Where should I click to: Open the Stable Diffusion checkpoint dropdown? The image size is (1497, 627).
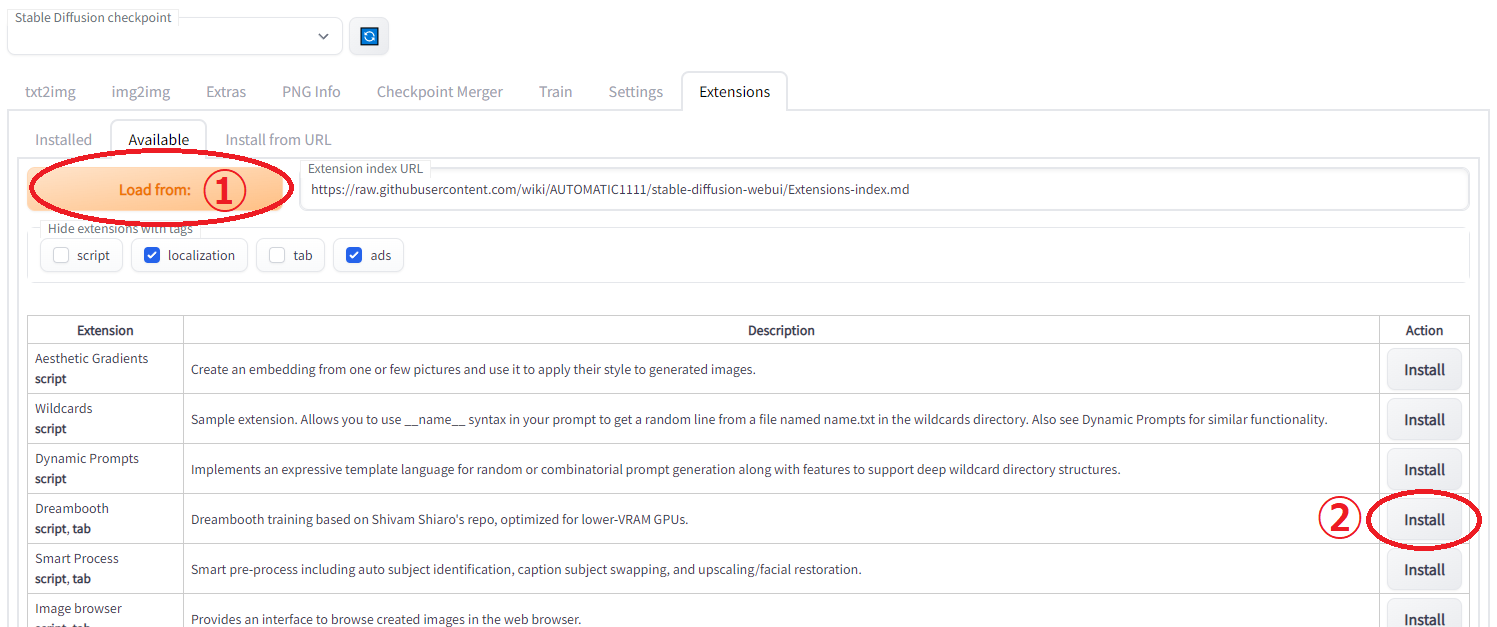175,36
